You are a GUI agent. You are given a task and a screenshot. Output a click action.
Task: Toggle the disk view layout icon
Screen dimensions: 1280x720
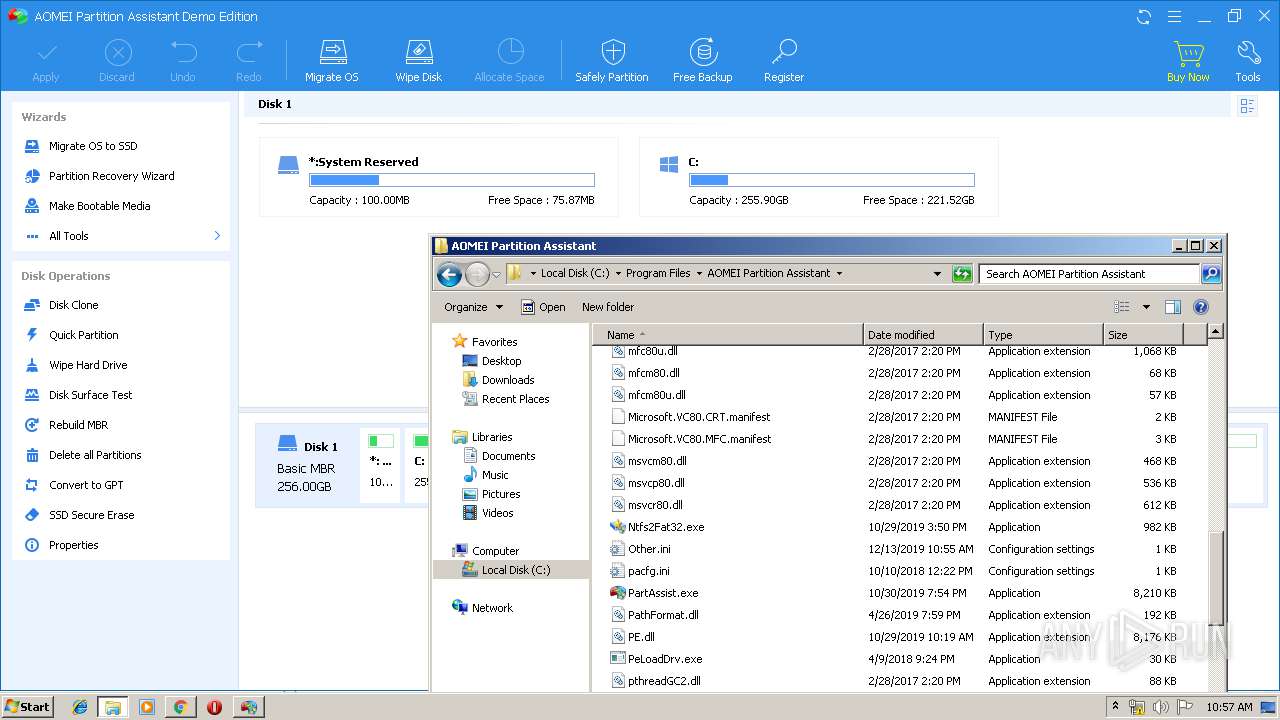coord(1247,105)
